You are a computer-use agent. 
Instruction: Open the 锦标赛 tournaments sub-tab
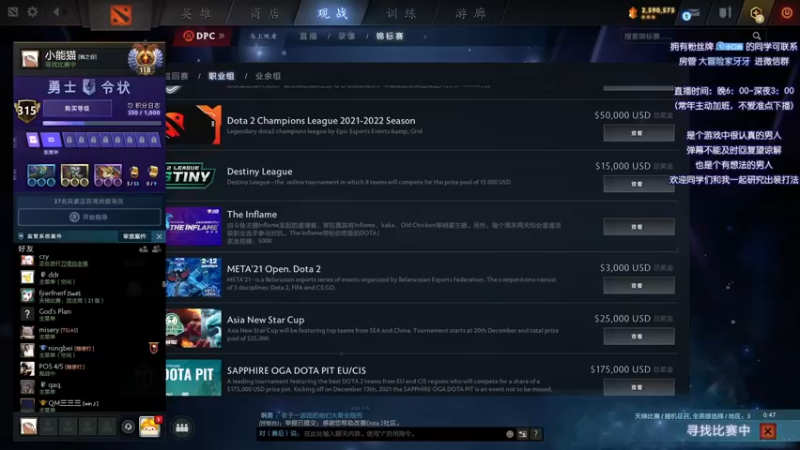tap(390, 36)
